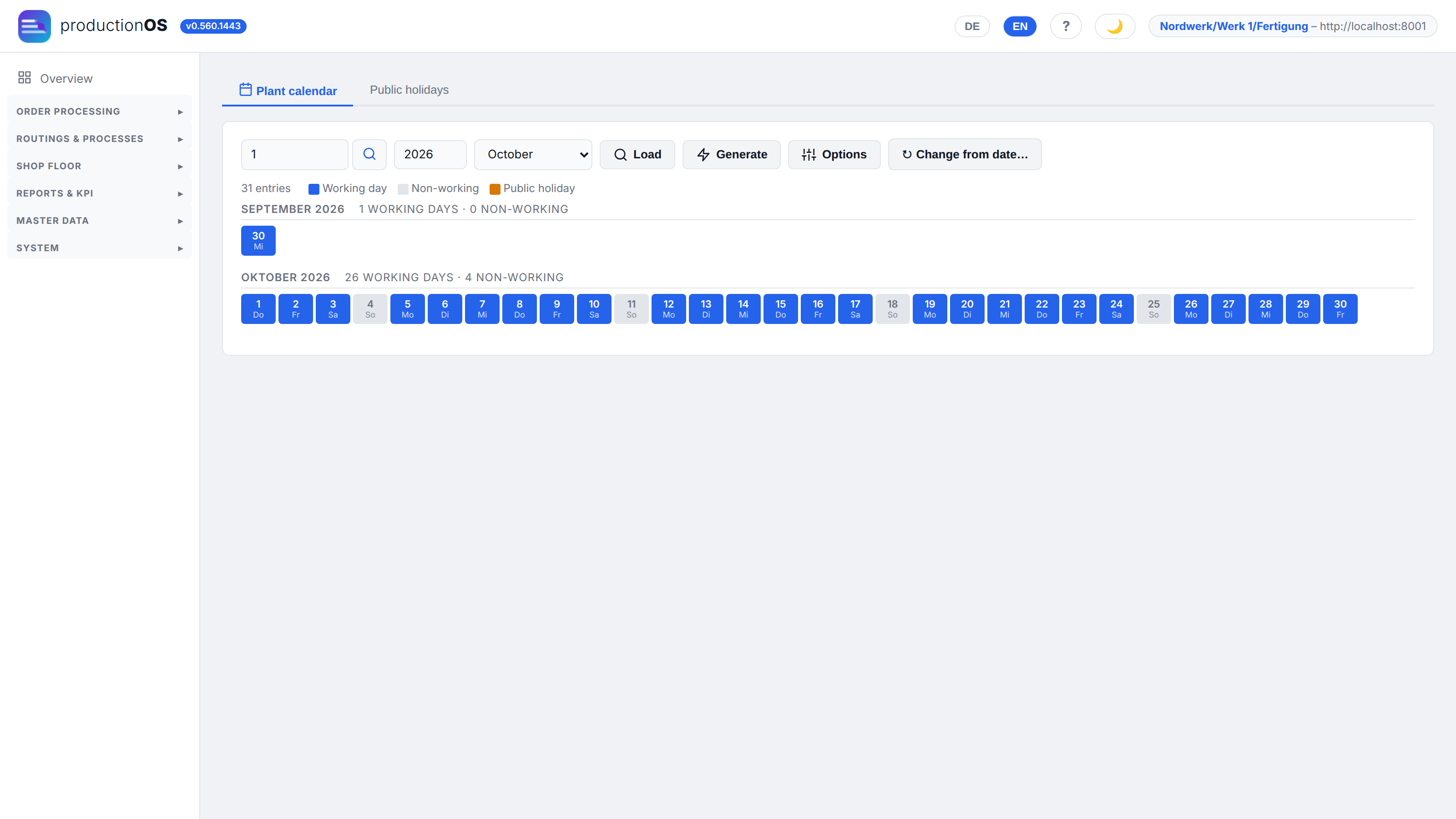Click the magnifier search icon button

(369, 154)
